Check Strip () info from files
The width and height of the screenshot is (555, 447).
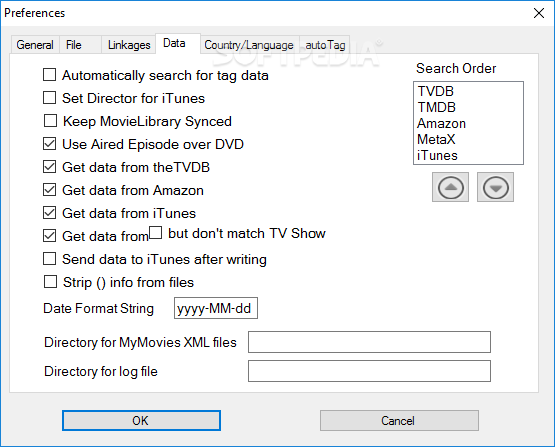point(50,282)
